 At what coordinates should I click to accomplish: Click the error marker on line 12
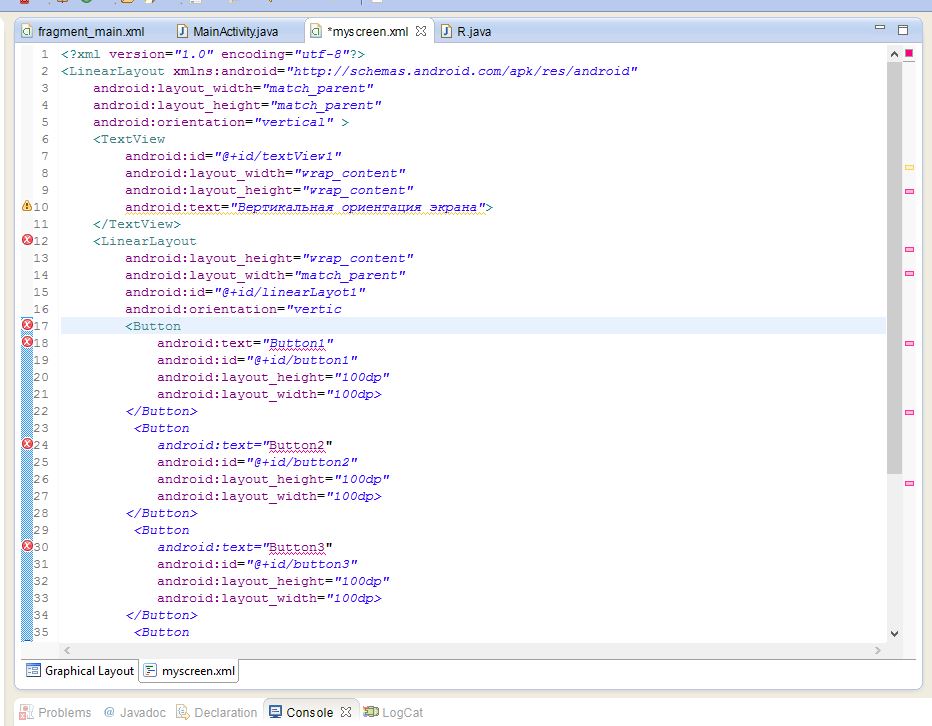tap(27, 240)
